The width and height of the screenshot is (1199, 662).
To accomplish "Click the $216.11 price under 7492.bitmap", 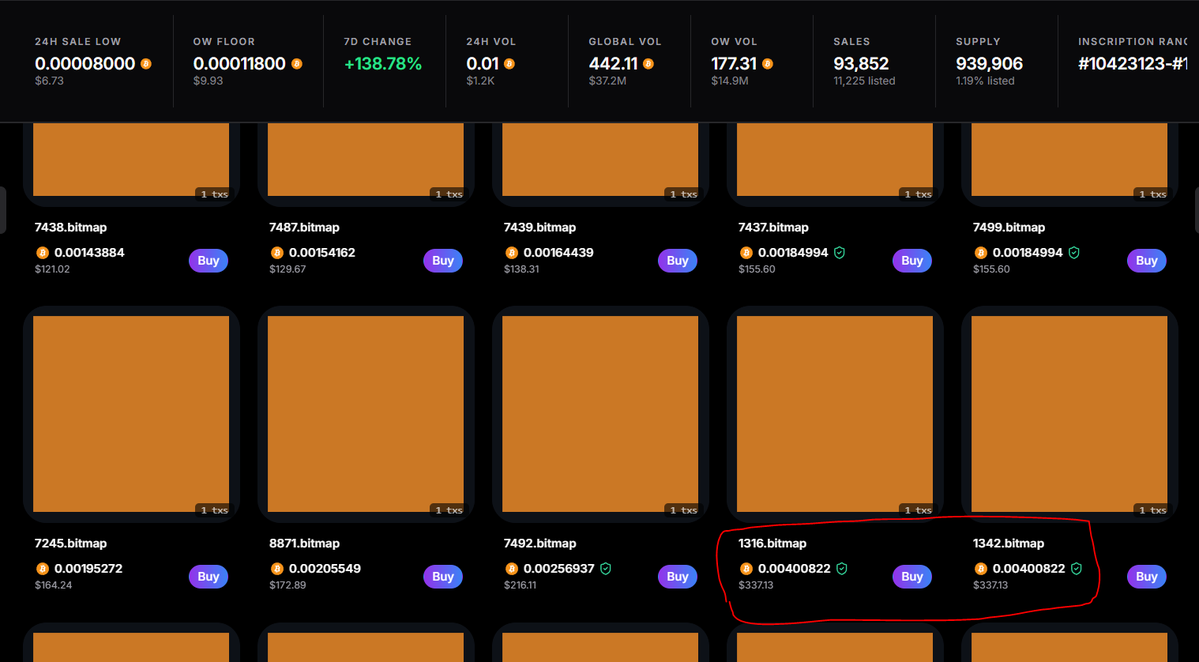I will pos(520,586).
